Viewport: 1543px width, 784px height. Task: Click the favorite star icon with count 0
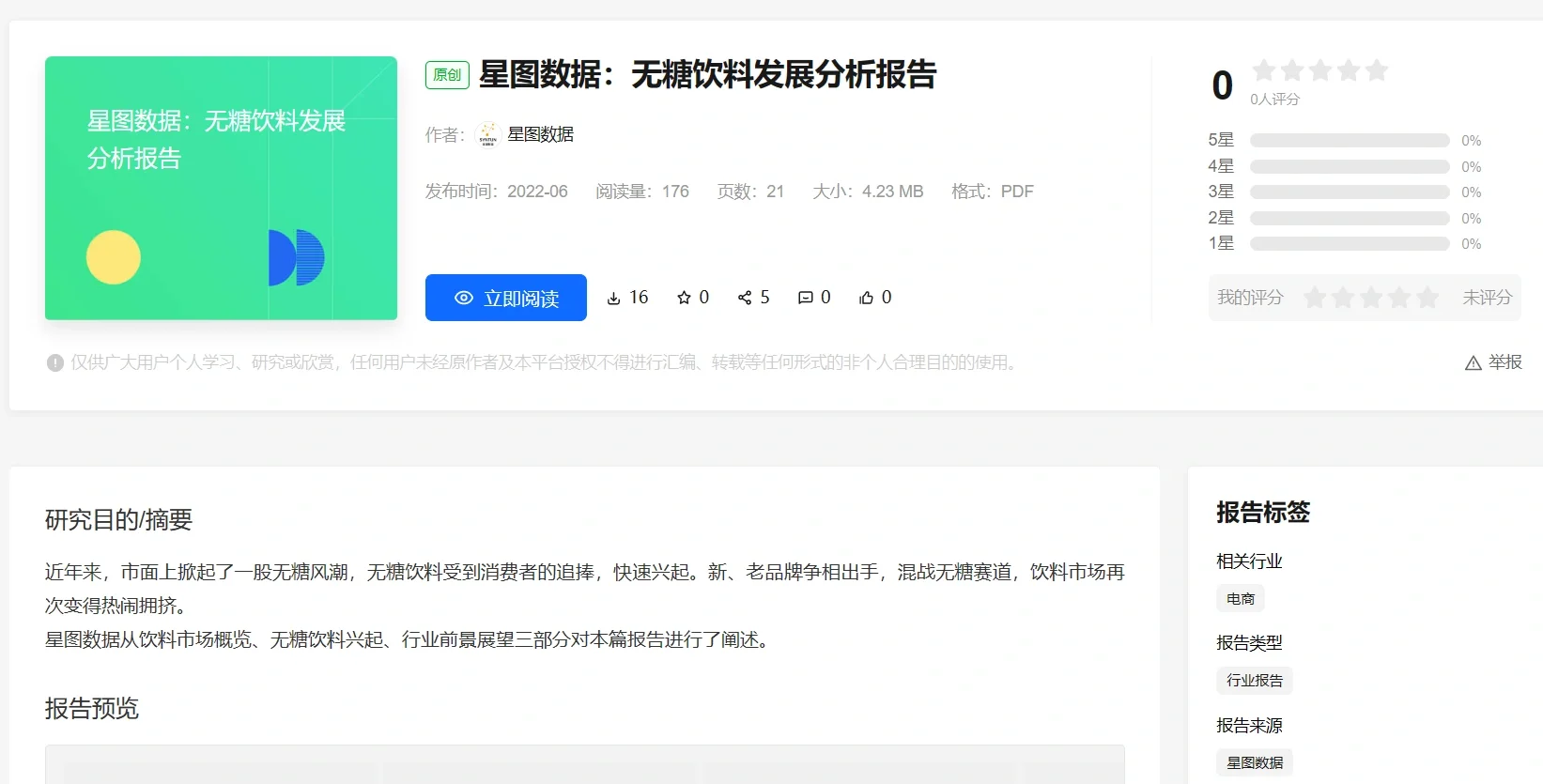click(684, 298)
